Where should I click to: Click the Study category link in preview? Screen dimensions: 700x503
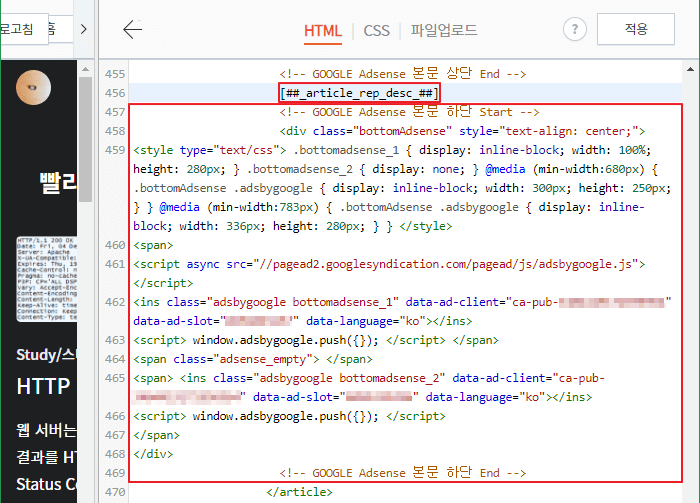[x=46, y=355]
